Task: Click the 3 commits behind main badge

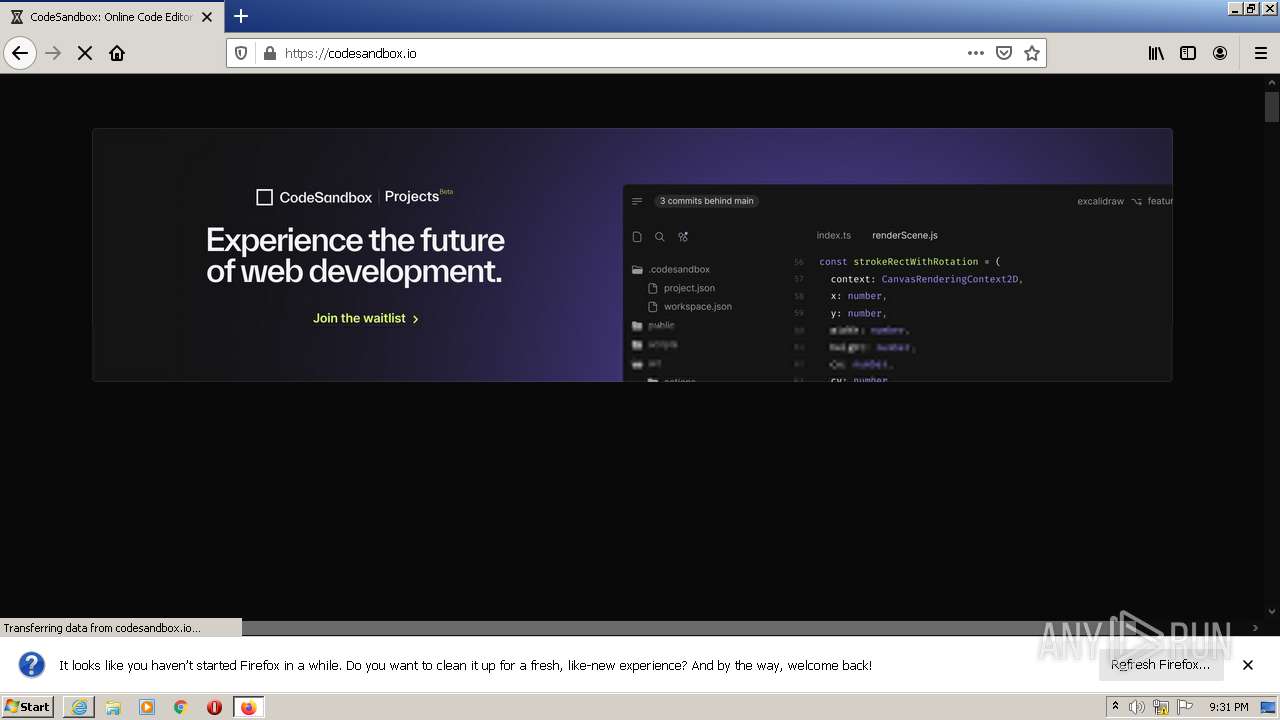Action: tap(707, 201)
